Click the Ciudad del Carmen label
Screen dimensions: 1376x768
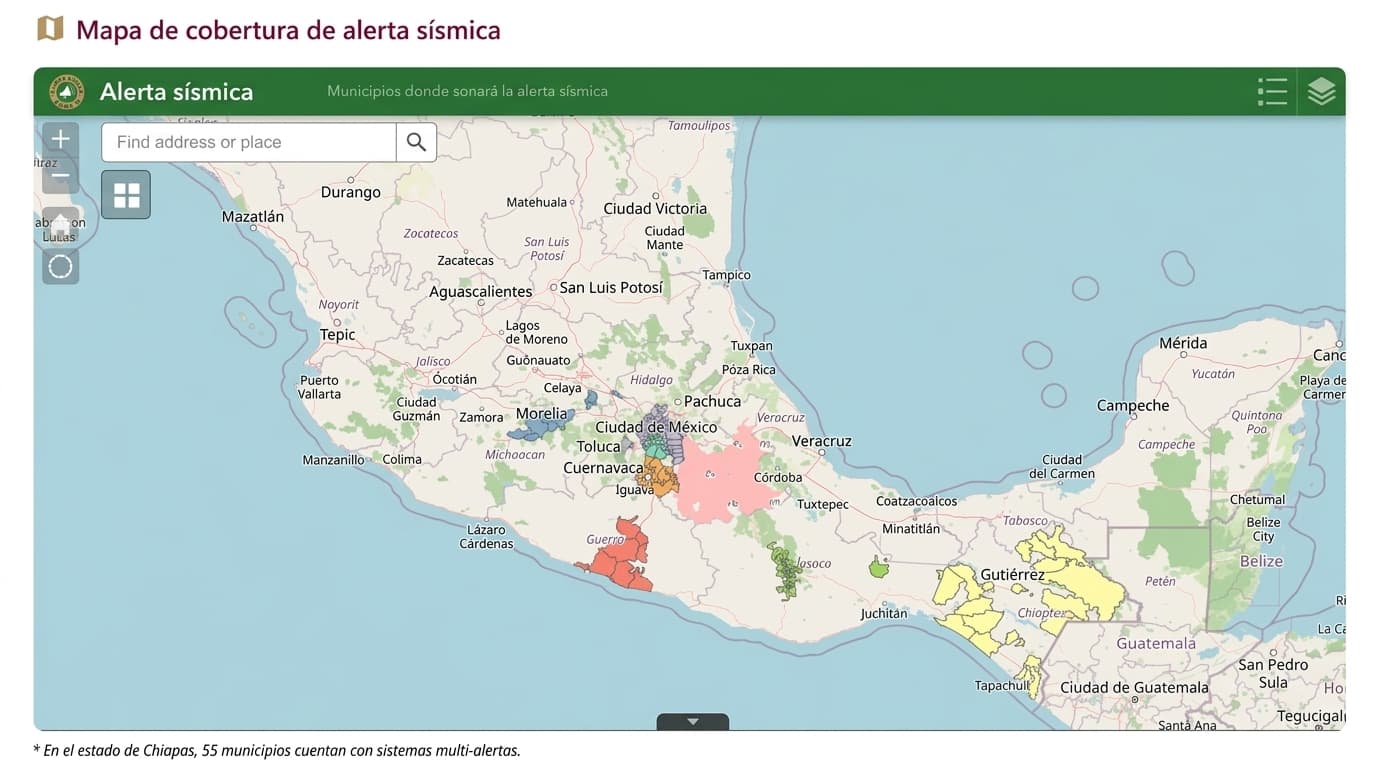(x=1062, y=467)
